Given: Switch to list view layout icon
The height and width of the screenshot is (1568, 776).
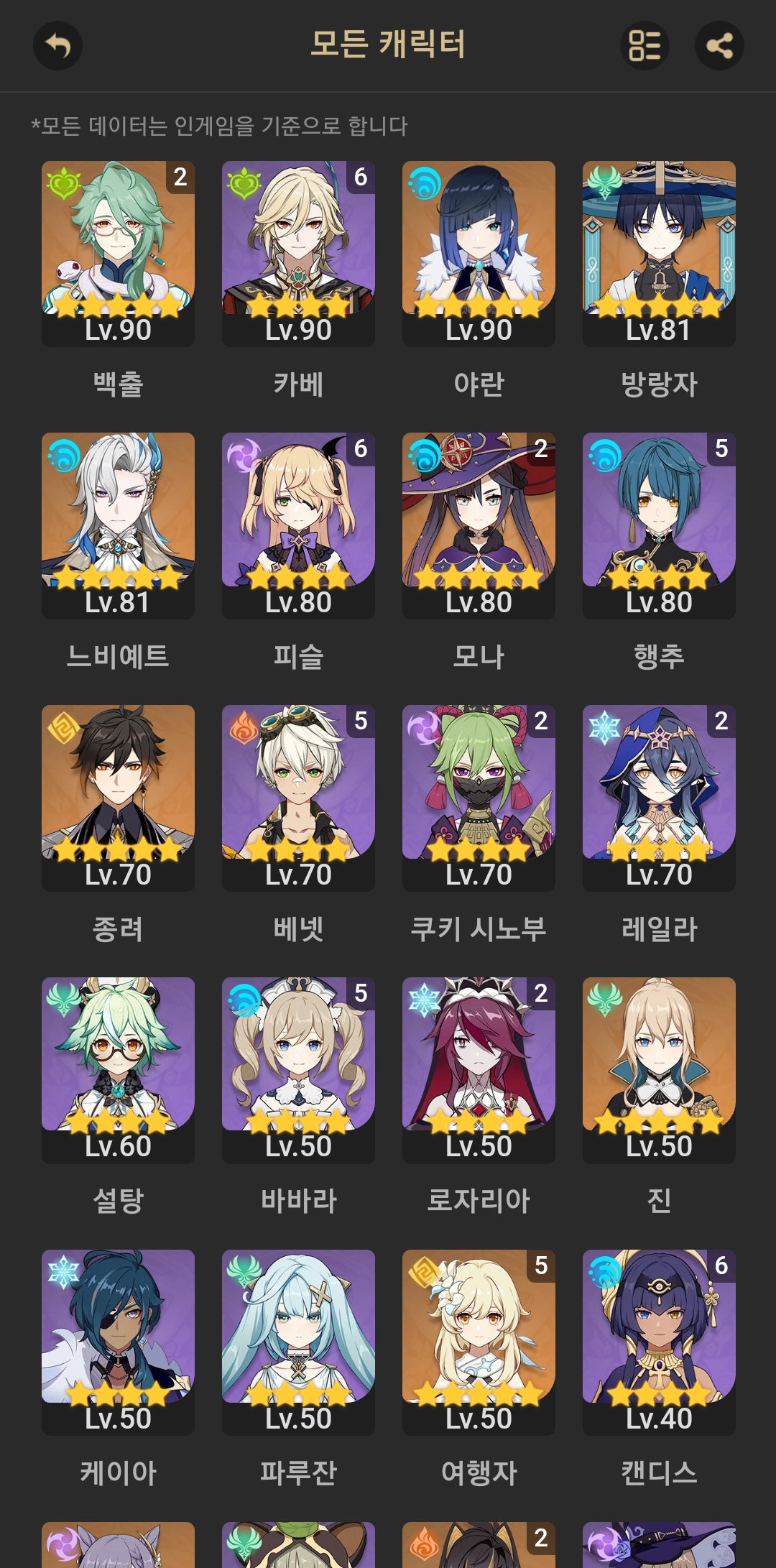Looking at the screenshot, I should point(645,46).
